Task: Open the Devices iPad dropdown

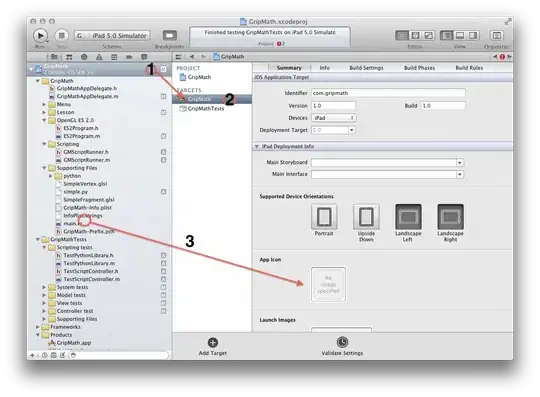Action: tap(334, 118)
